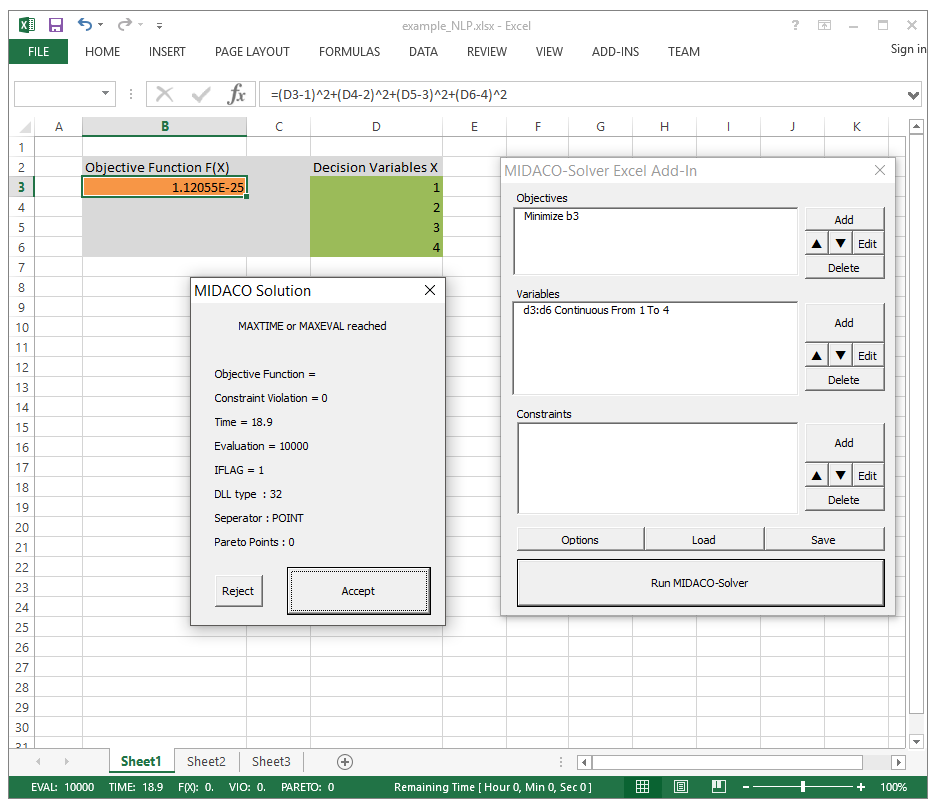Viewport: 936px width, 810px height.
Task: Click Delete button in Variables section
Action: [843, 380]
